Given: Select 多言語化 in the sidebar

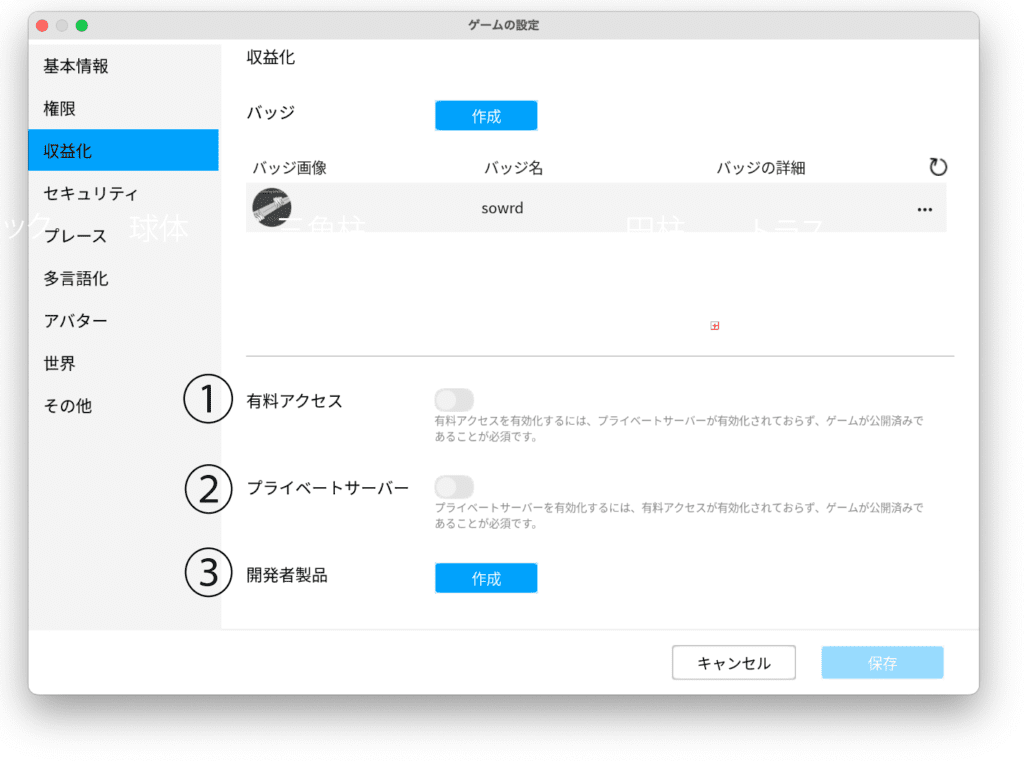Looking at the screenshot, I should [x=76, y=278].
